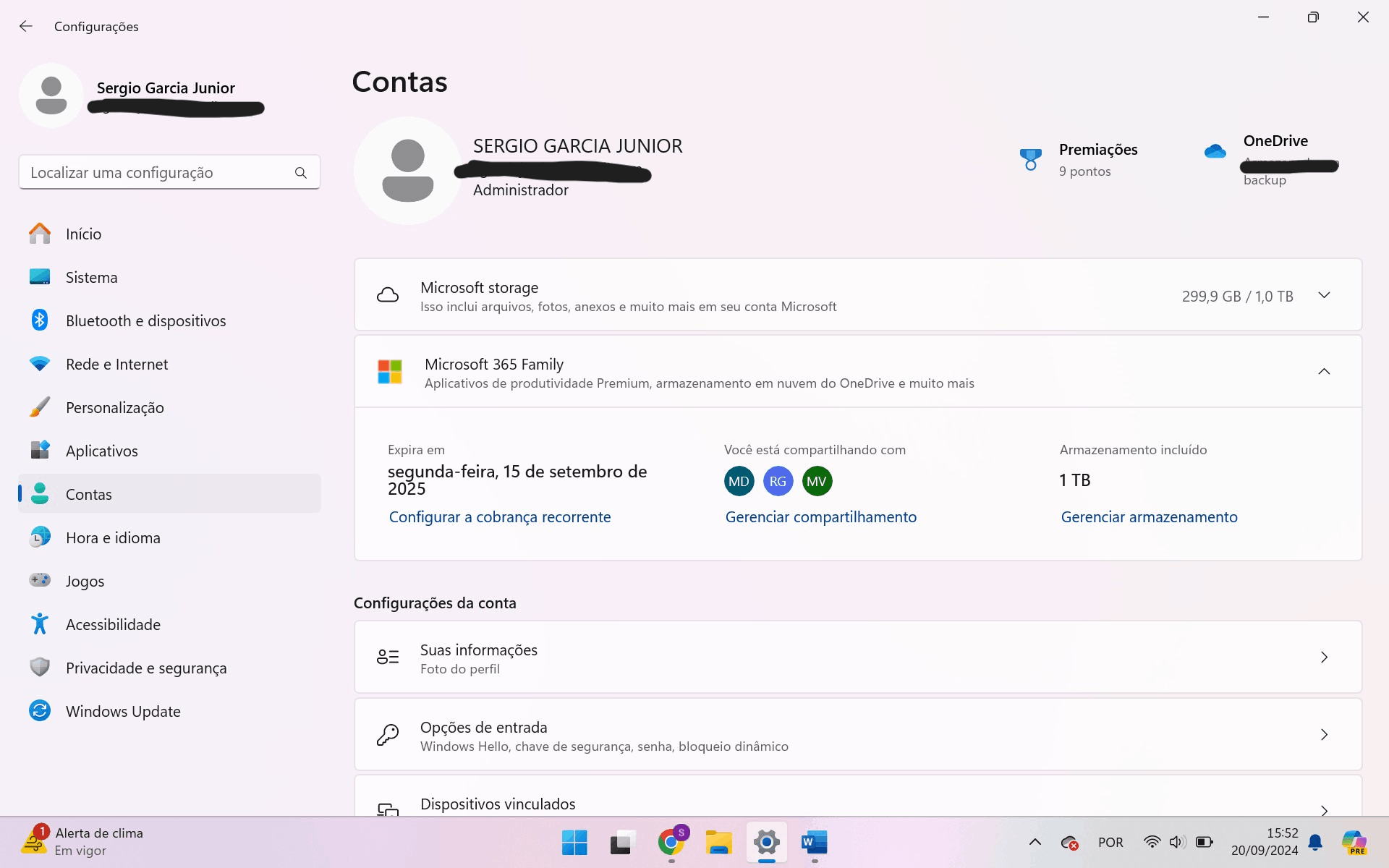Open Opções de entrada chevron arrow
1389x868 pixels.
[1324, 735]
